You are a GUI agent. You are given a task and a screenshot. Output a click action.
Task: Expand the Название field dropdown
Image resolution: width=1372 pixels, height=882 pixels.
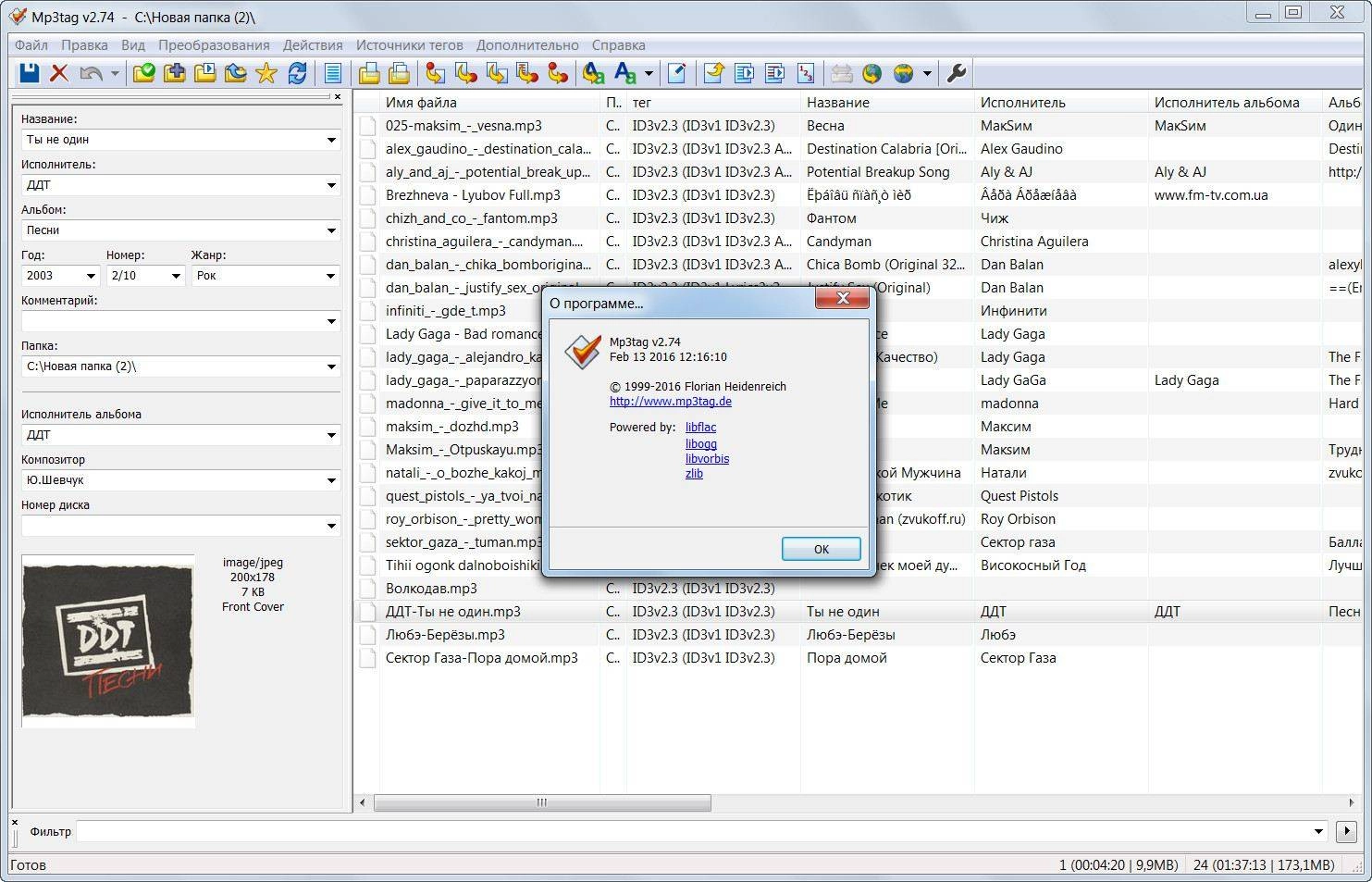point(331,140)
